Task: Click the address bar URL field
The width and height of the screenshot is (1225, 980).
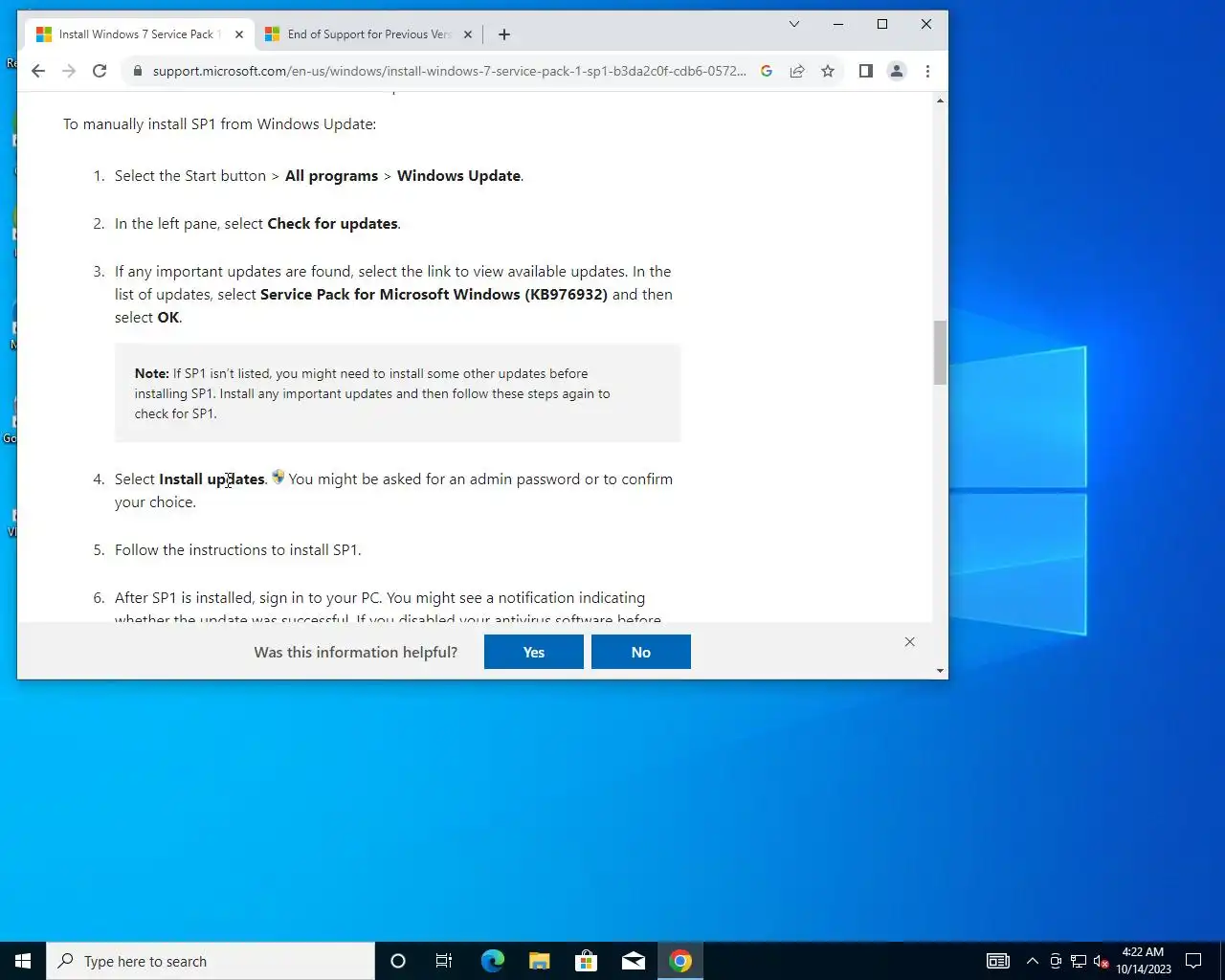Action: (450, 71)
